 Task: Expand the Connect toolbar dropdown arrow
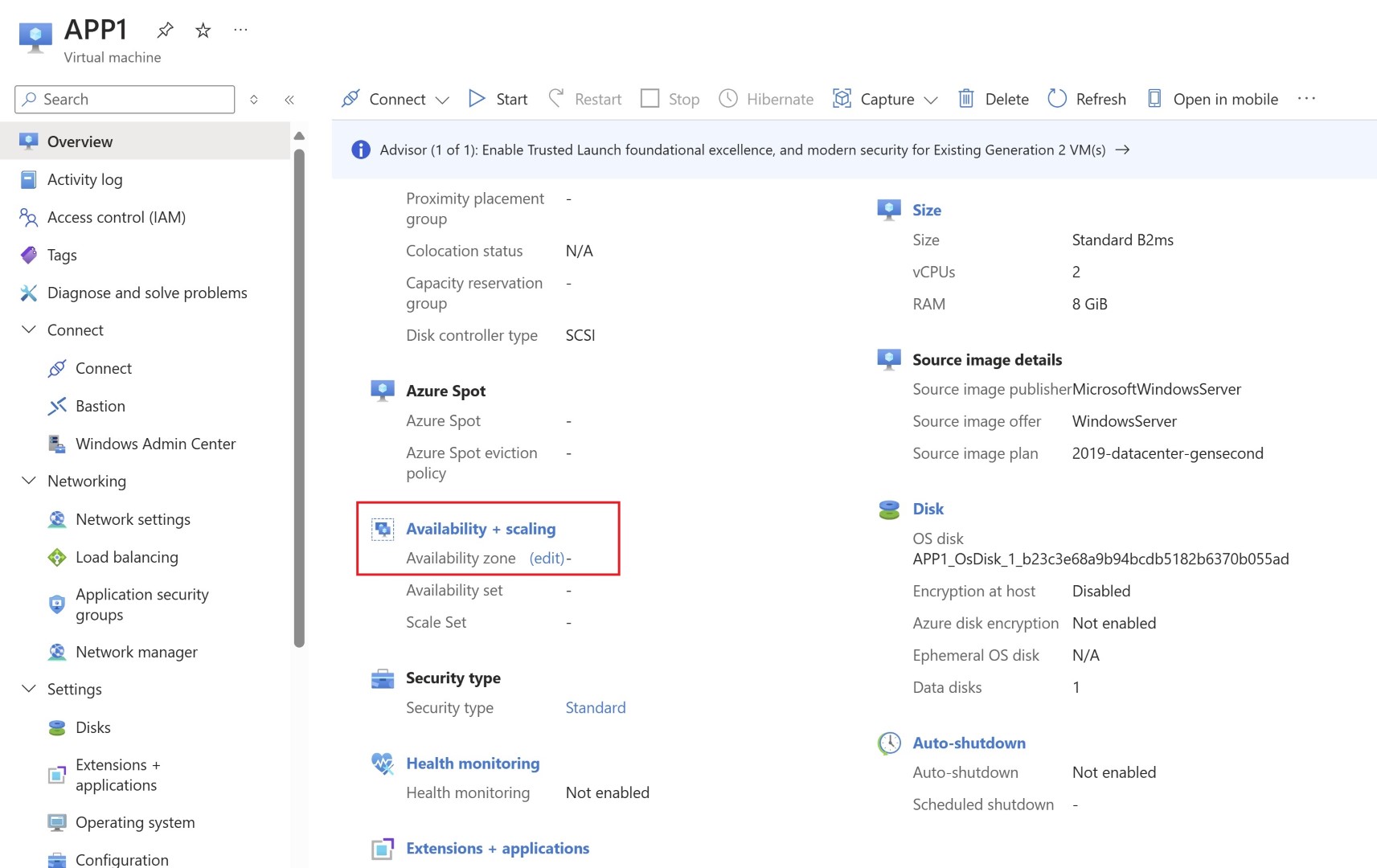pyautogui.click(x=442, y=100)
